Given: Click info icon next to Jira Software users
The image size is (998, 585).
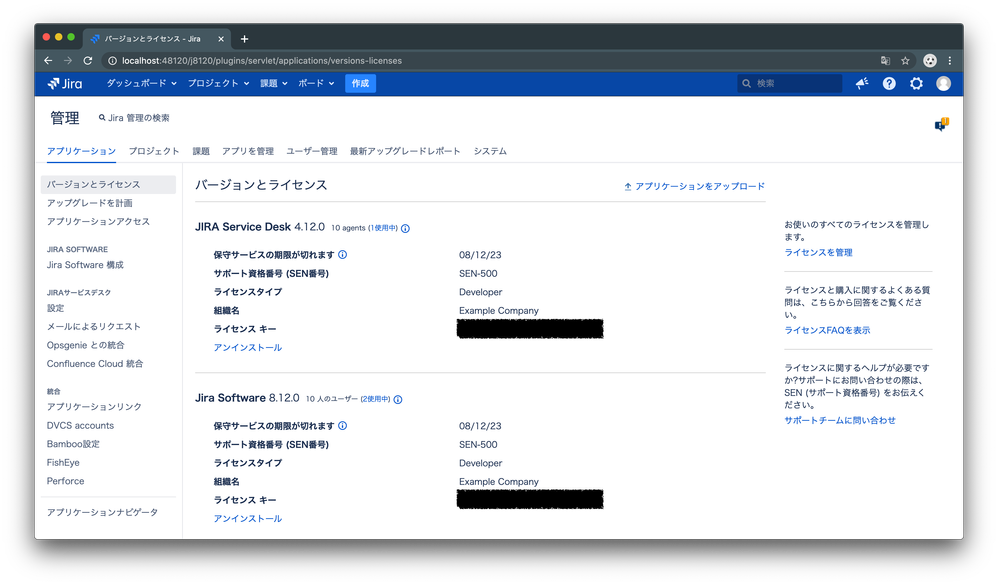Looking at the screenshot, I should pyautogui.click(x=398, y=400).
